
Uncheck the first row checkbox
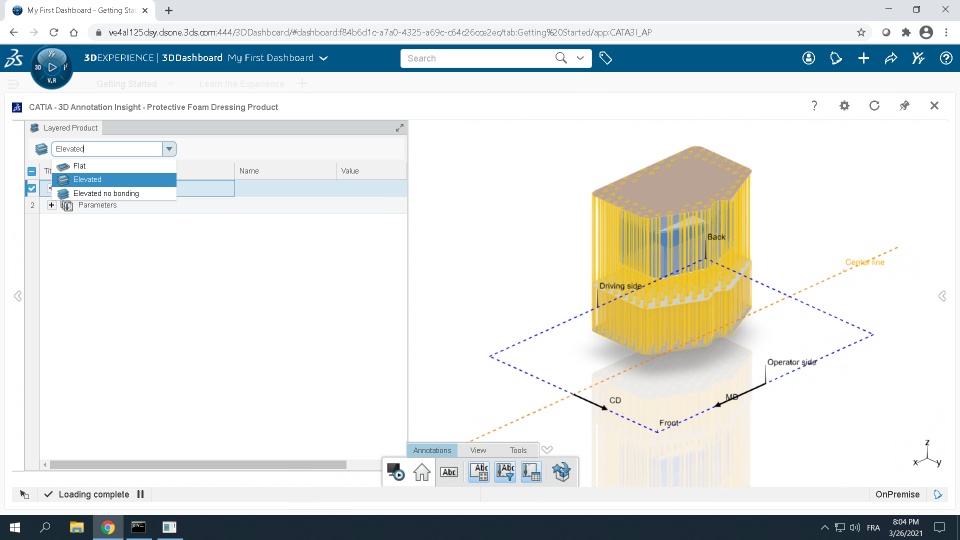point(32,189)
